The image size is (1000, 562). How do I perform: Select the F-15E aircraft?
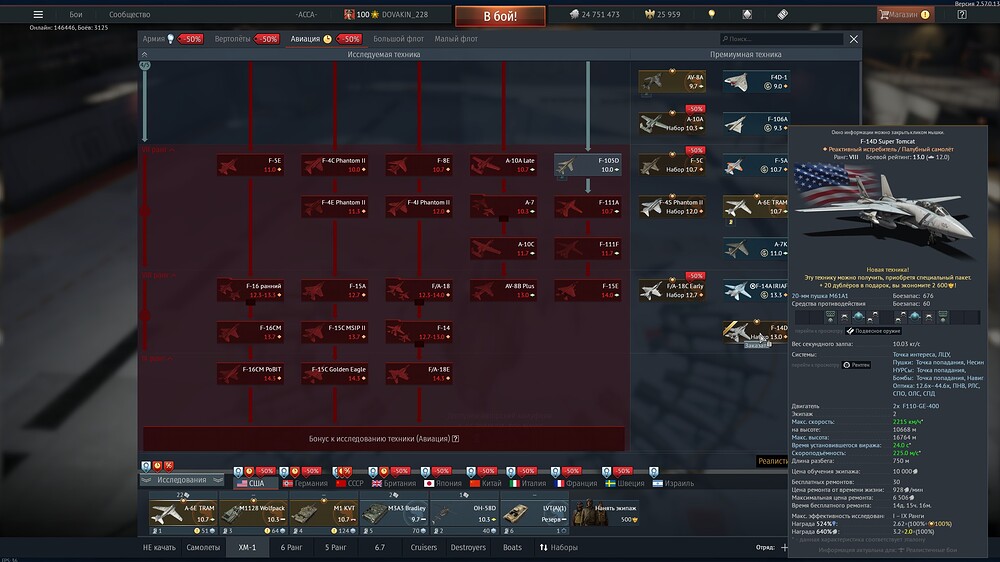click(587, 290)
